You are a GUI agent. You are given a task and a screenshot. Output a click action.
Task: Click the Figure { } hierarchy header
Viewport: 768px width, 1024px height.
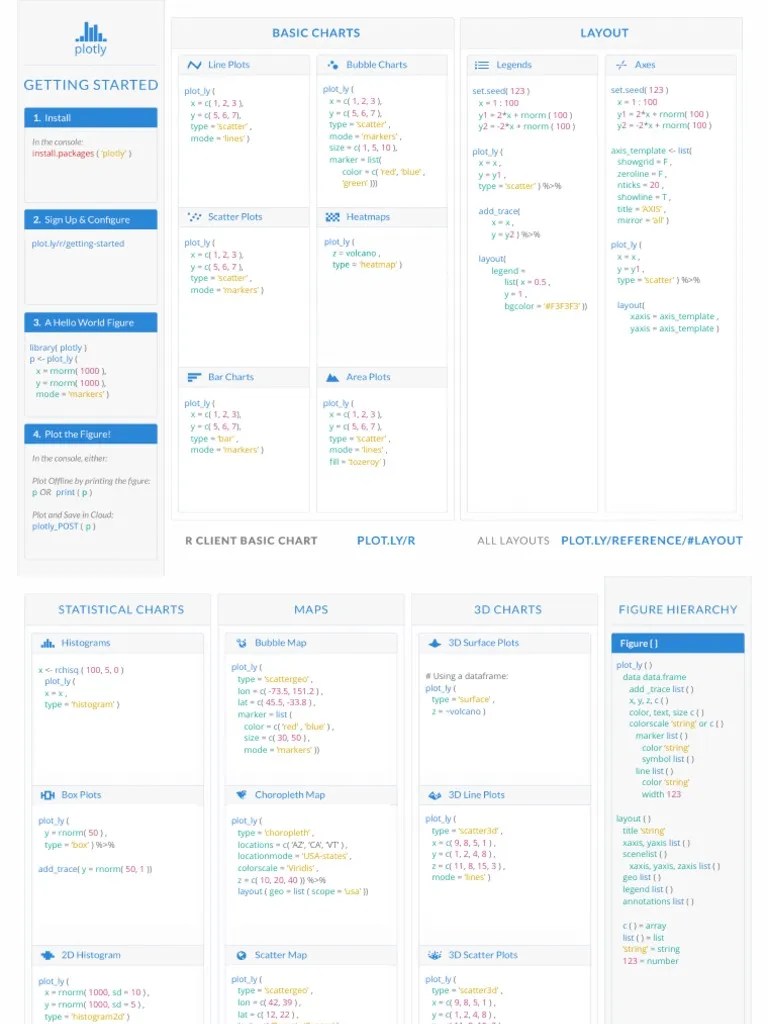click(678, 643)
